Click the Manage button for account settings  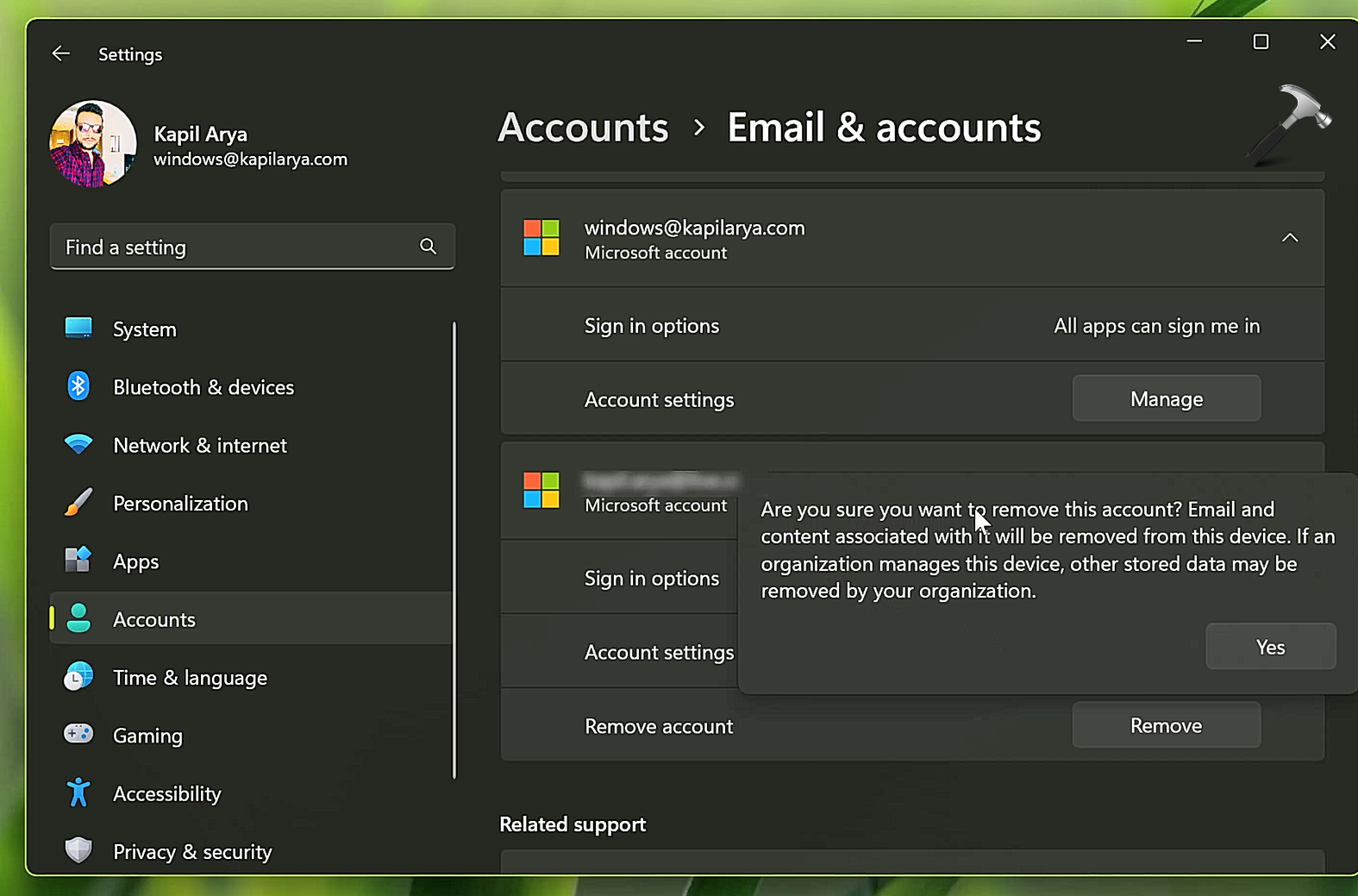click(1166, 399)
